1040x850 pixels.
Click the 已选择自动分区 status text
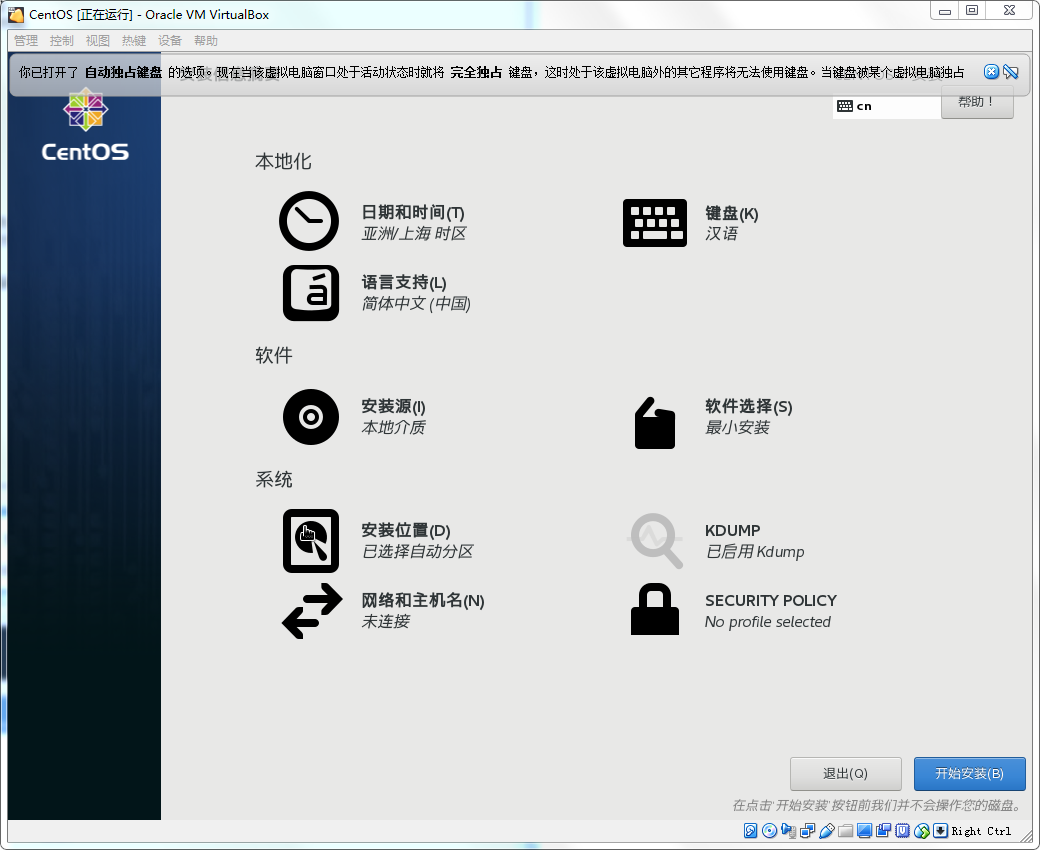[417, 552]
